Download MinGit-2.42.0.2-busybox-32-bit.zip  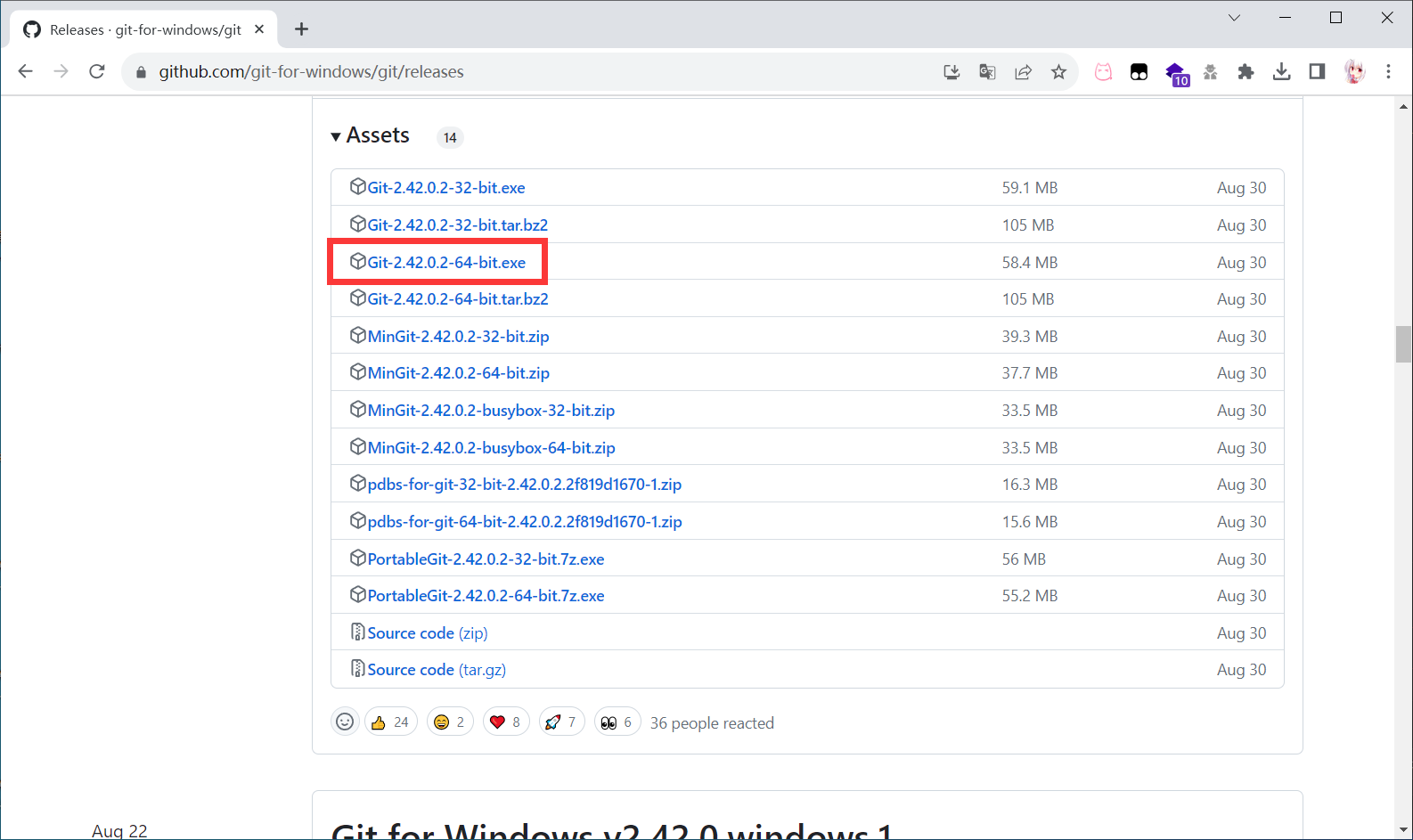click(x=491, y=411)
